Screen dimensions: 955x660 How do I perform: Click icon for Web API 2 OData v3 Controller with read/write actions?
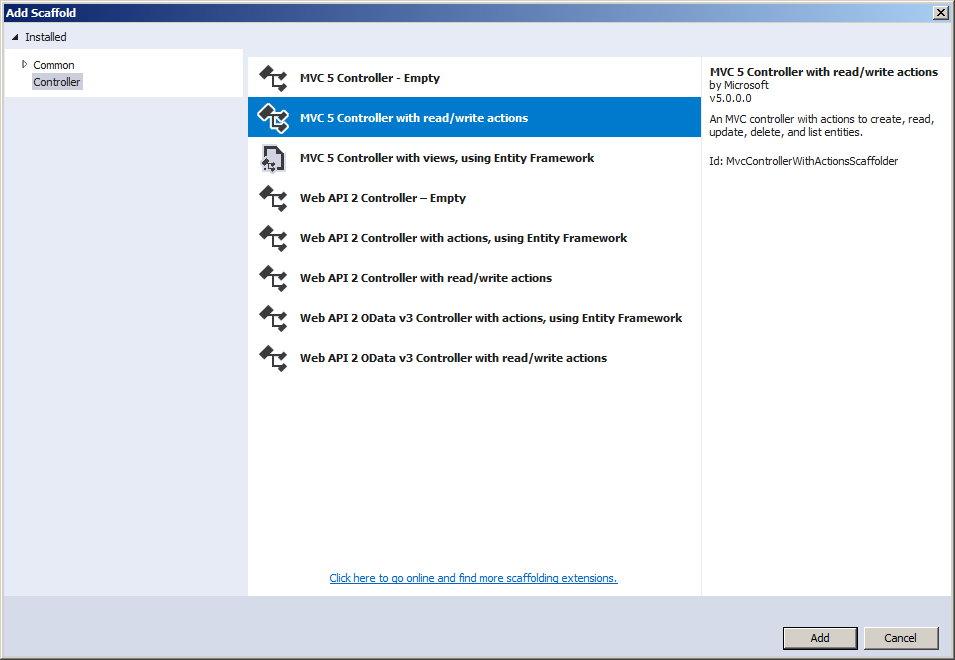273,358
